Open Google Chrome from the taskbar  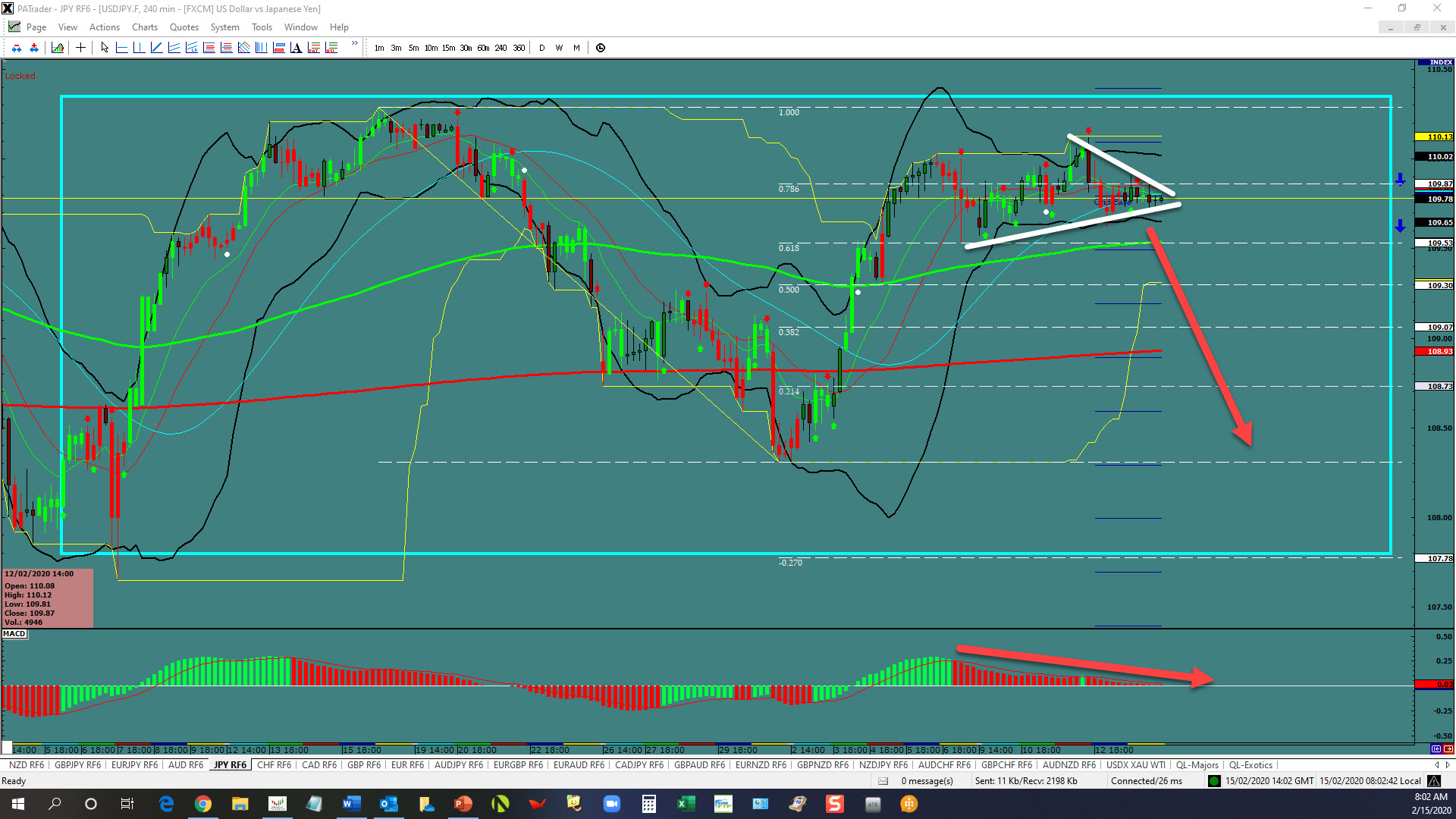pyautogui.click(x=203, y=804)
